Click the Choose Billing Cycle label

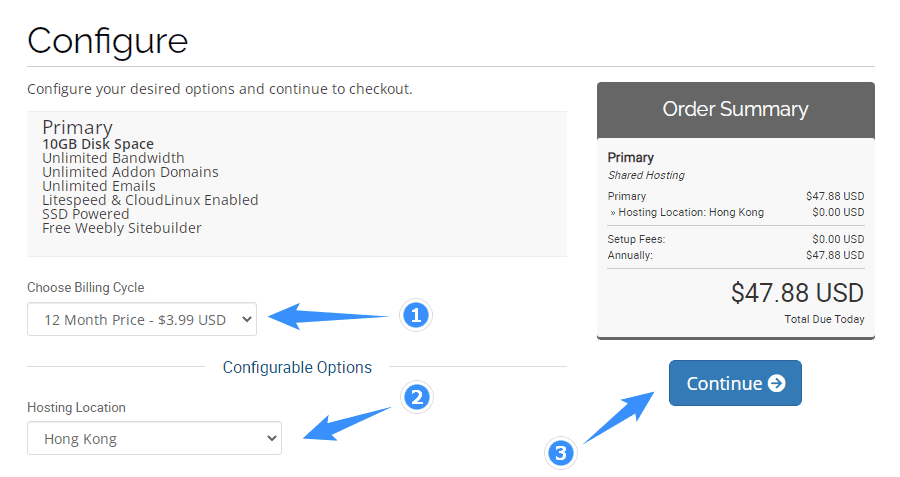click(x=86, y=288)
